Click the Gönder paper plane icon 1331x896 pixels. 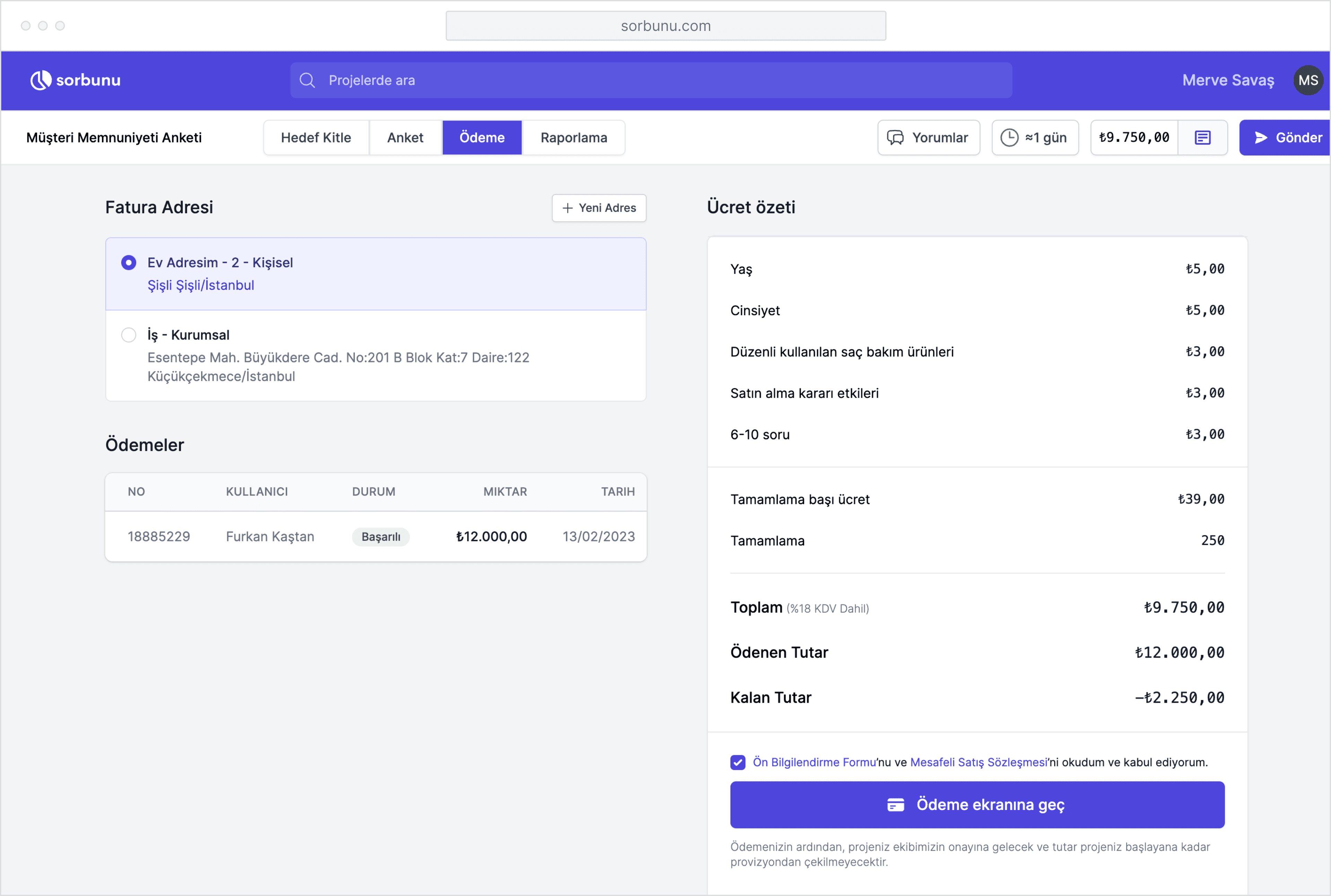1261,138
